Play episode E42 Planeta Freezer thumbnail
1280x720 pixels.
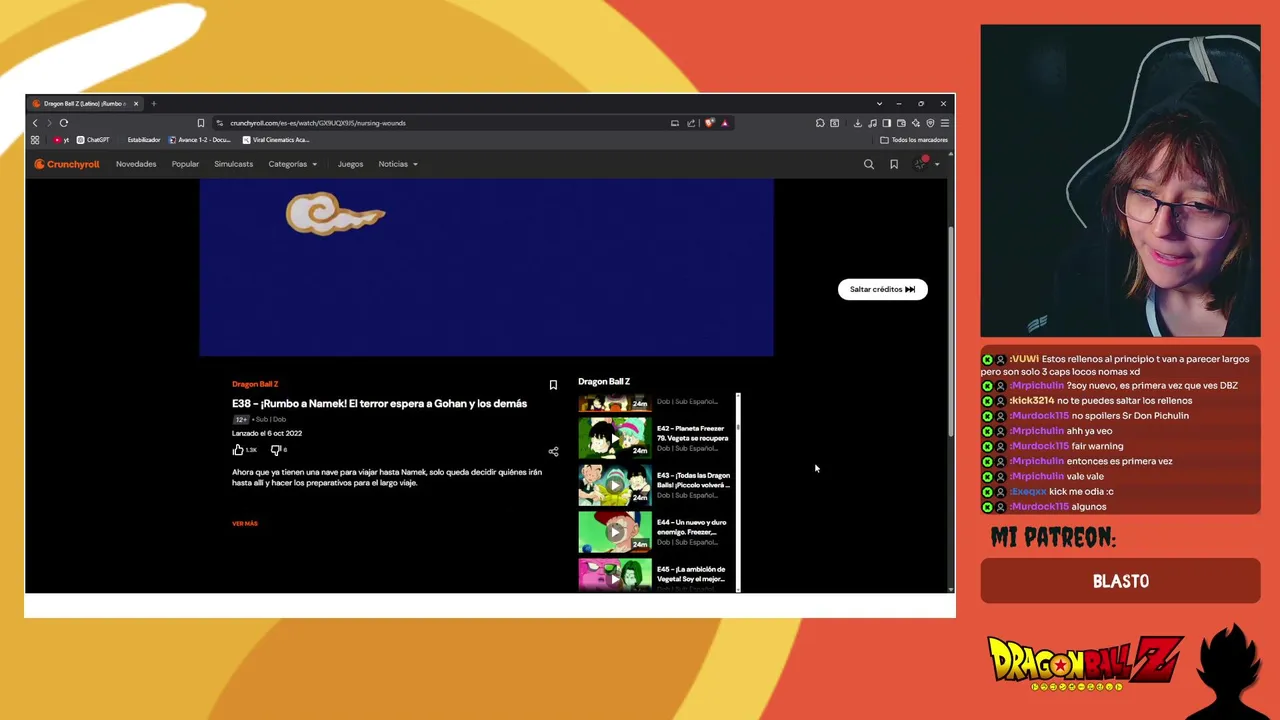[615, 437]
